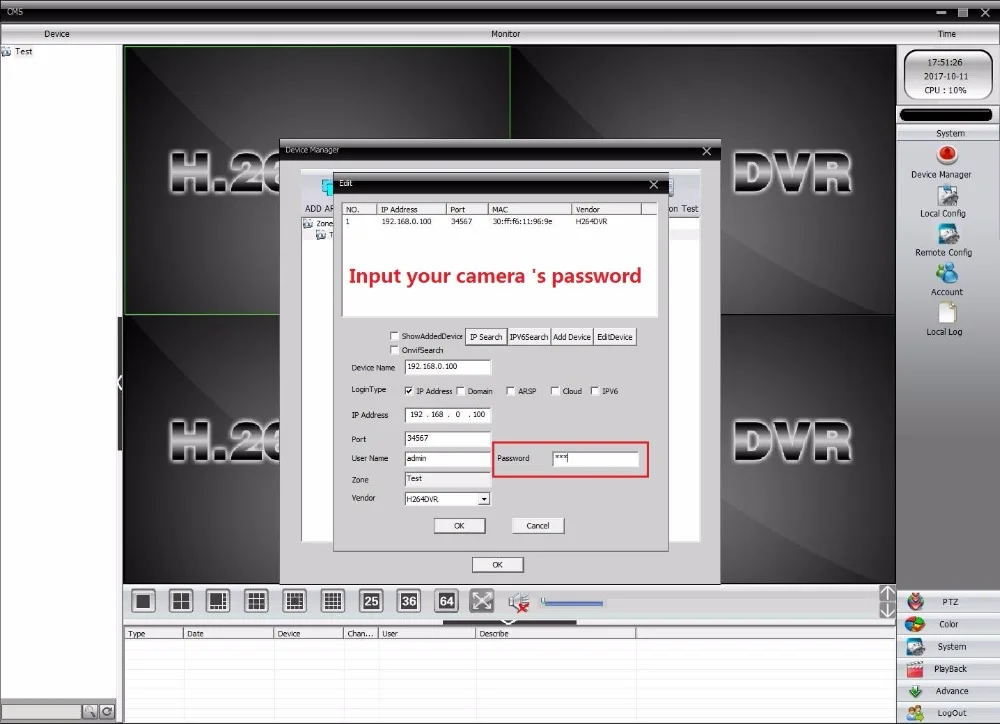
Task: Open the PlayBack panel
Action: pyautogui.click(x=948, y=669)
